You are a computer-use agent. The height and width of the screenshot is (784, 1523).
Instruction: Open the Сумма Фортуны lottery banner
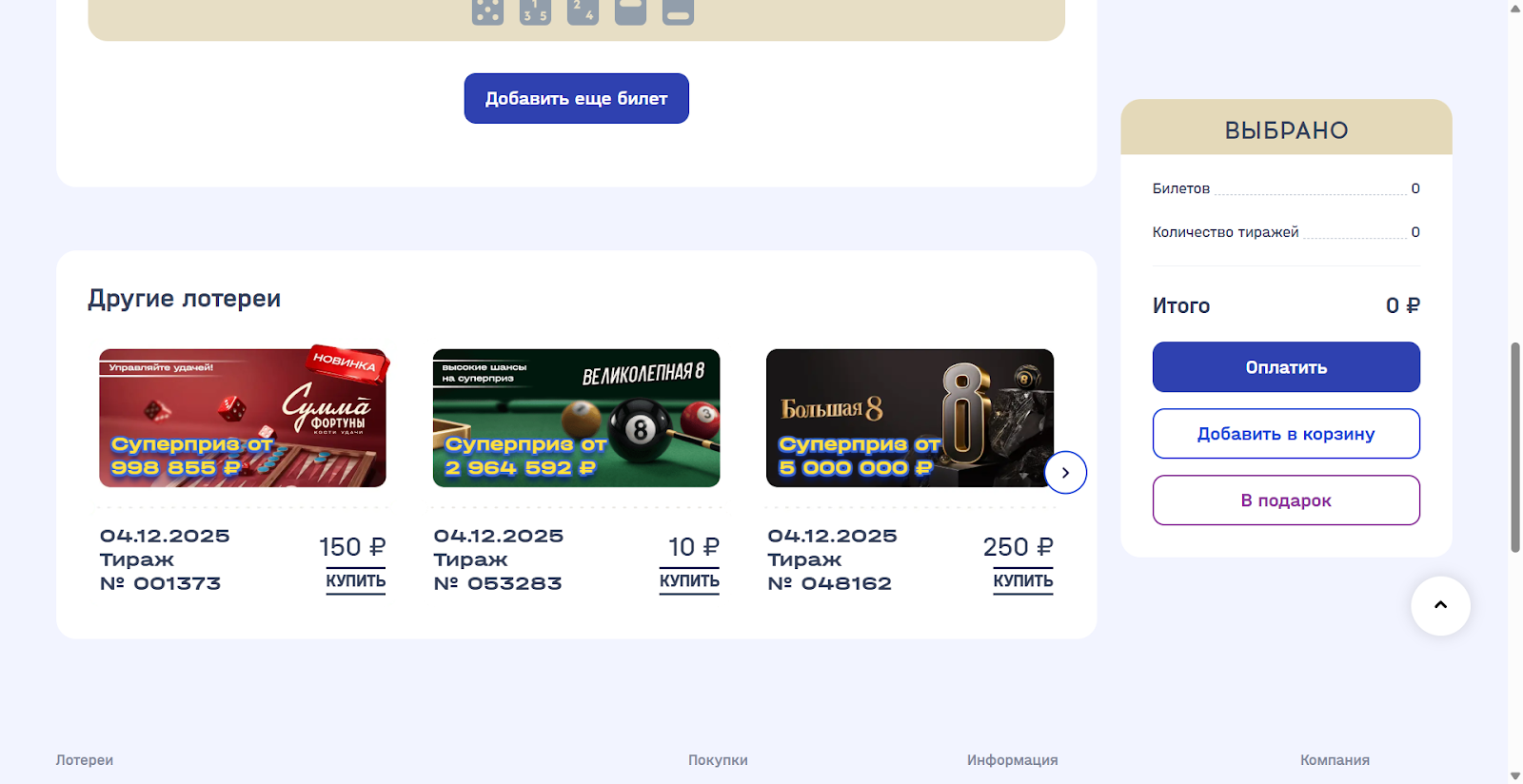(243, 418)
